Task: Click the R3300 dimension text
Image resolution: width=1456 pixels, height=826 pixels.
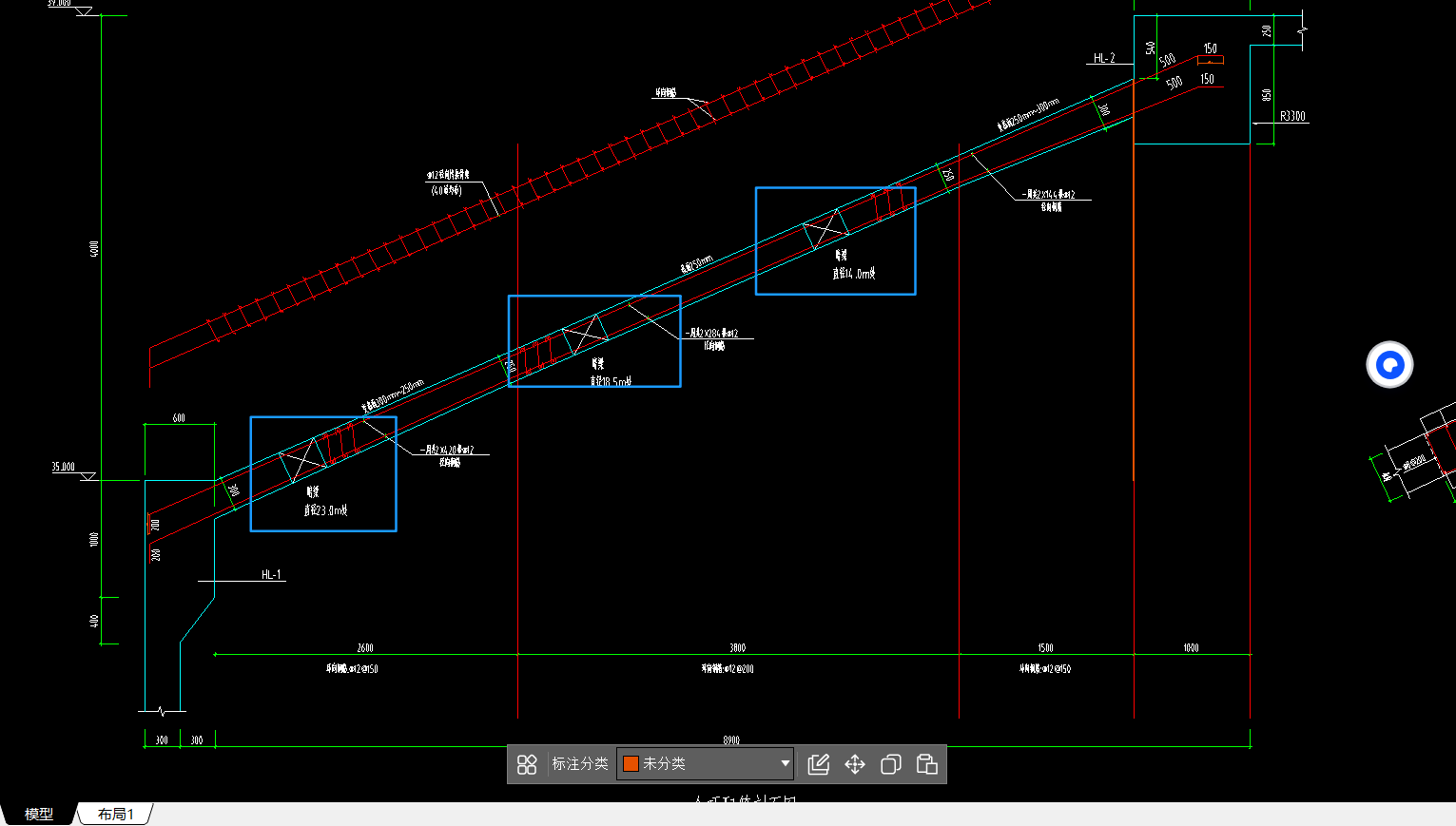Action: [1292, 116]
